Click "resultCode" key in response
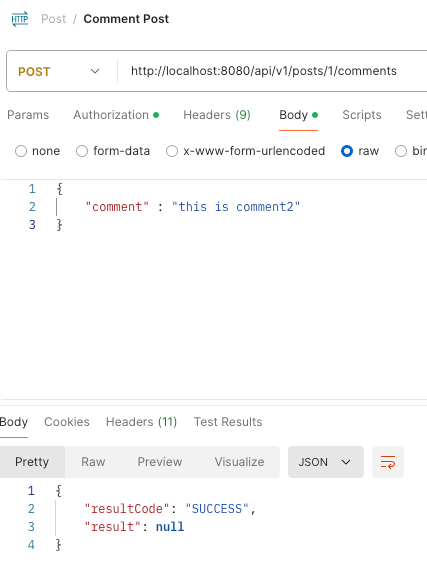427x573 pixels. [127, 509]
